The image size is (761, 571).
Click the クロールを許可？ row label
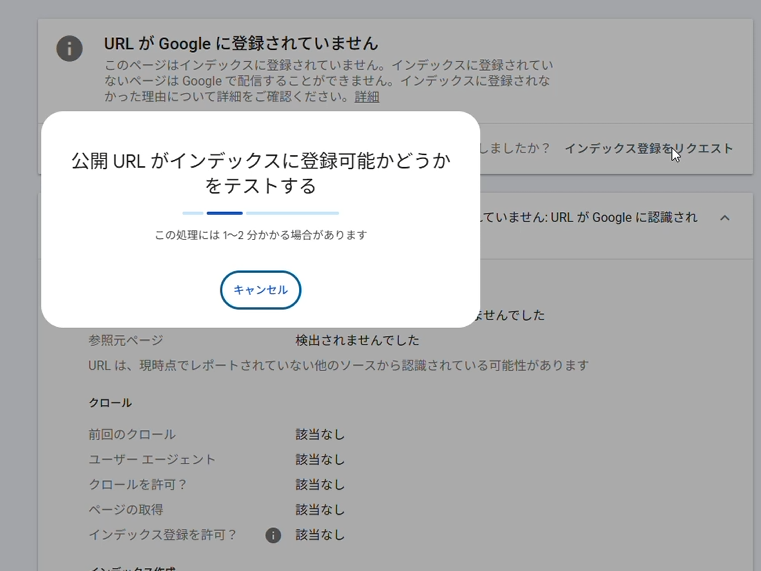(x=138, y=485)
